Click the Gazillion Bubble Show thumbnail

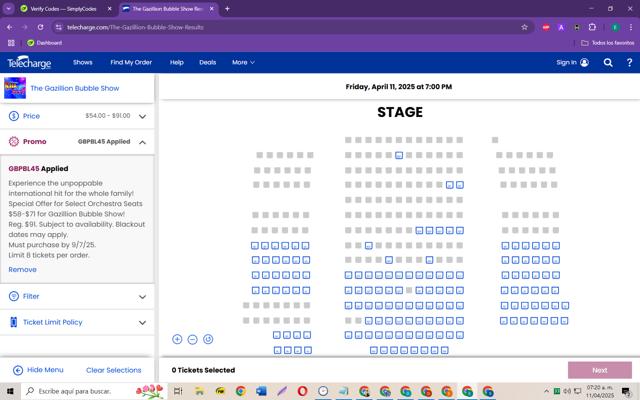tap(15, 88)
